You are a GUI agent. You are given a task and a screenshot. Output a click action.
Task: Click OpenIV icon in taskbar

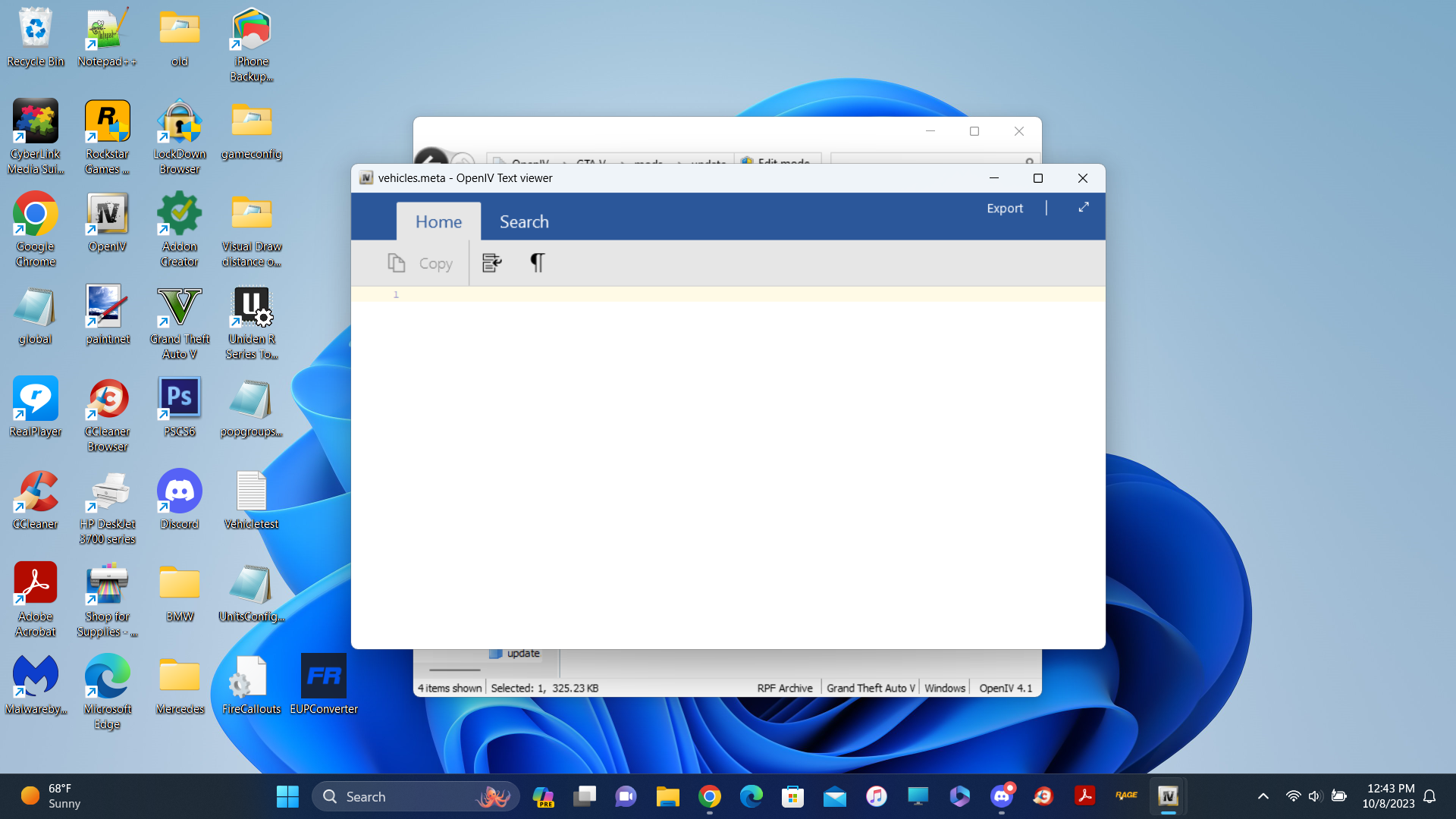pos(1168,796)
